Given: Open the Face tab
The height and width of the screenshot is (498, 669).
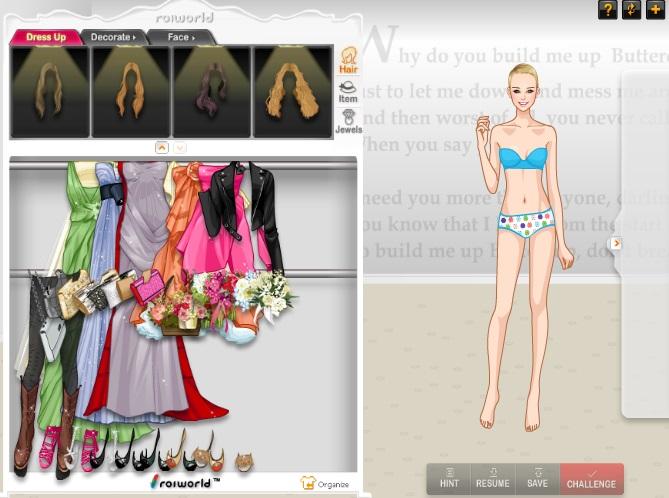Looking at the screenshot, I should tap(181, 37).
